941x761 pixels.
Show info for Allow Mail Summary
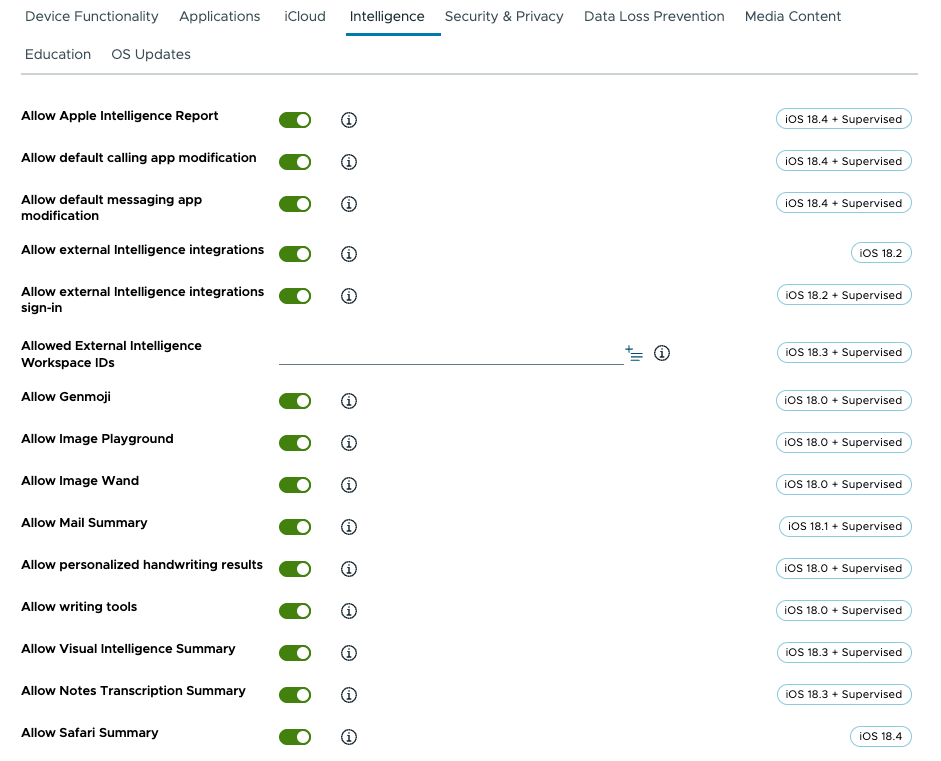[349, 527]
